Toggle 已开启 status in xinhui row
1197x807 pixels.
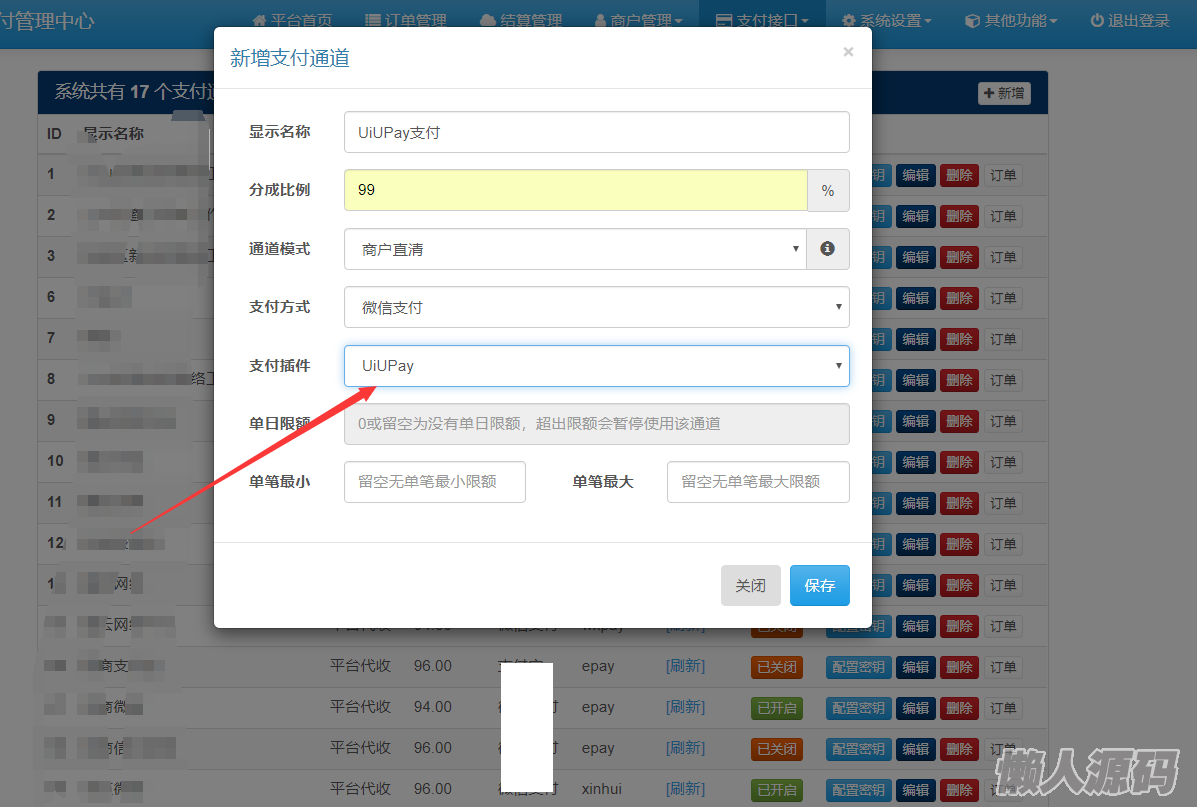777,789
